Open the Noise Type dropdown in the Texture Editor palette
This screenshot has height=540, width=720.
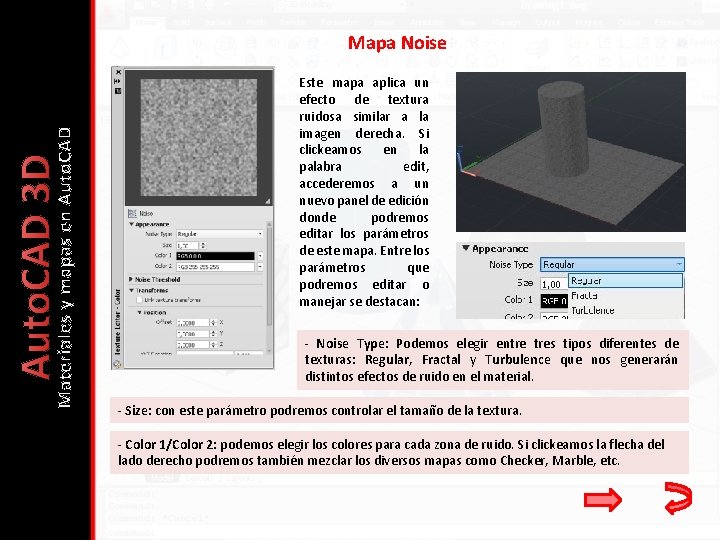point(219,234)
